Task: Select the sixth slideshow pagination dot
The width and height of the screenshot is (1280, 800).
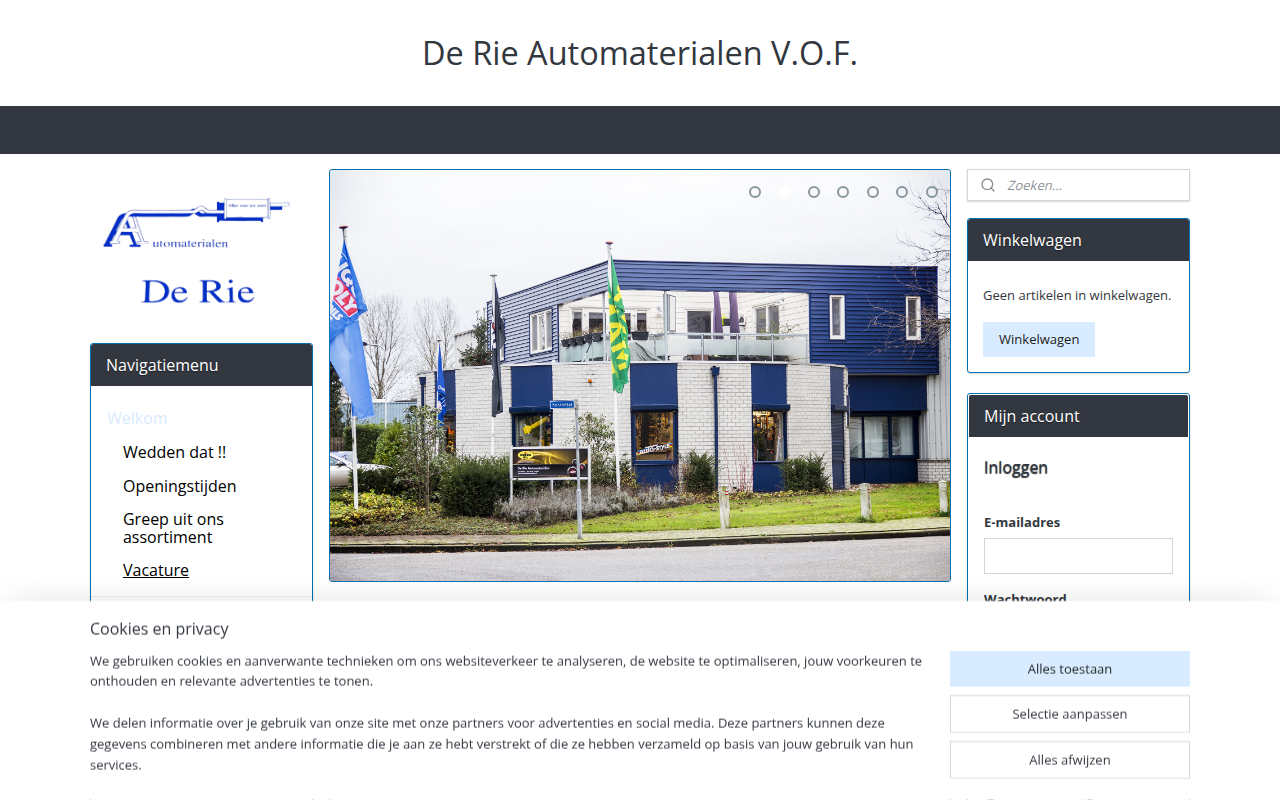Action: tap(902, 192)
